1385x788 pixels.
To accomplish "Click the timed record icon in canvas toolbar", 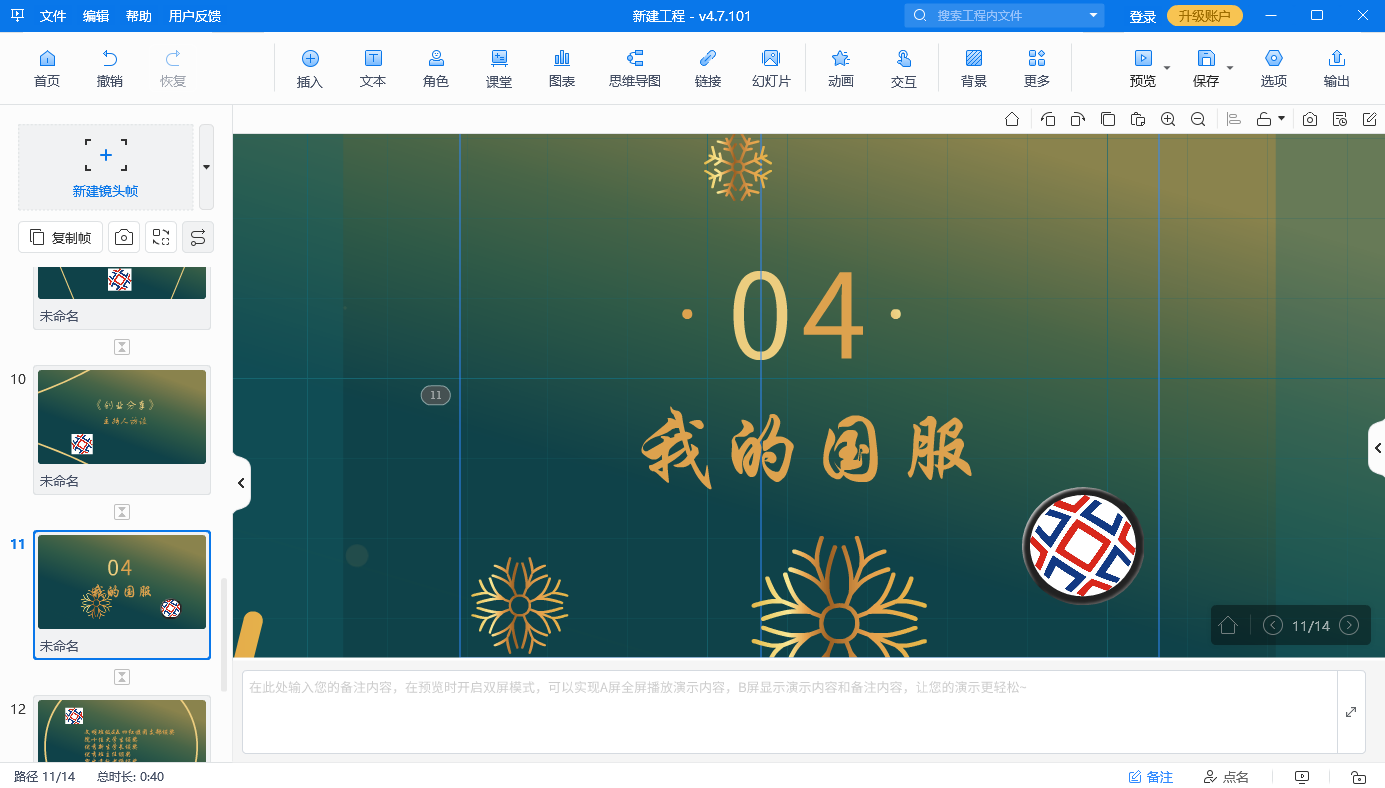I will coord(1340,119).
